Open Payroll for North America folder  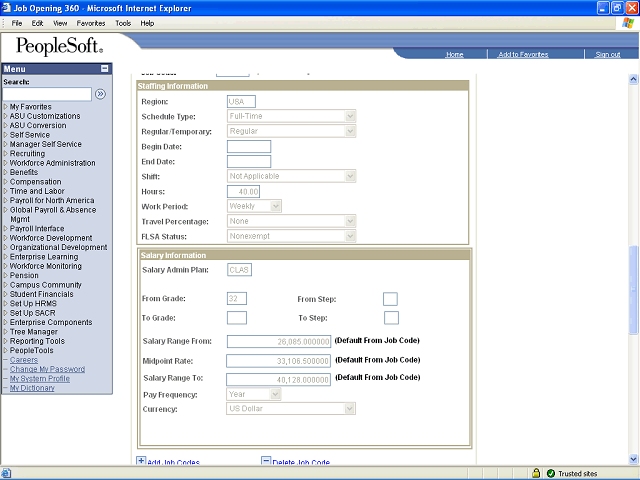(x=52, y=200)
